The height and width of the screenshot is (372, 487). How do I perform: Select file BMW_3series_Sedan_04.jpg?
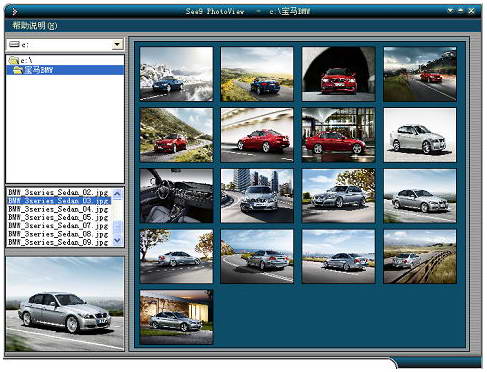tap(58, 209)
